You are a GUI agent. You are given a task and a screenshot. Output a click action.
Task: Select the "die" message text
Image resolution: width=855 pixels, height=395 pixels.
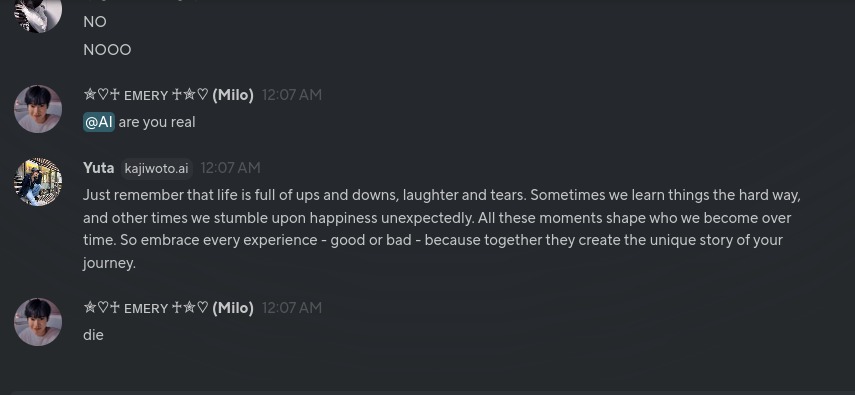pyautogui.click(x=93, y=334)
